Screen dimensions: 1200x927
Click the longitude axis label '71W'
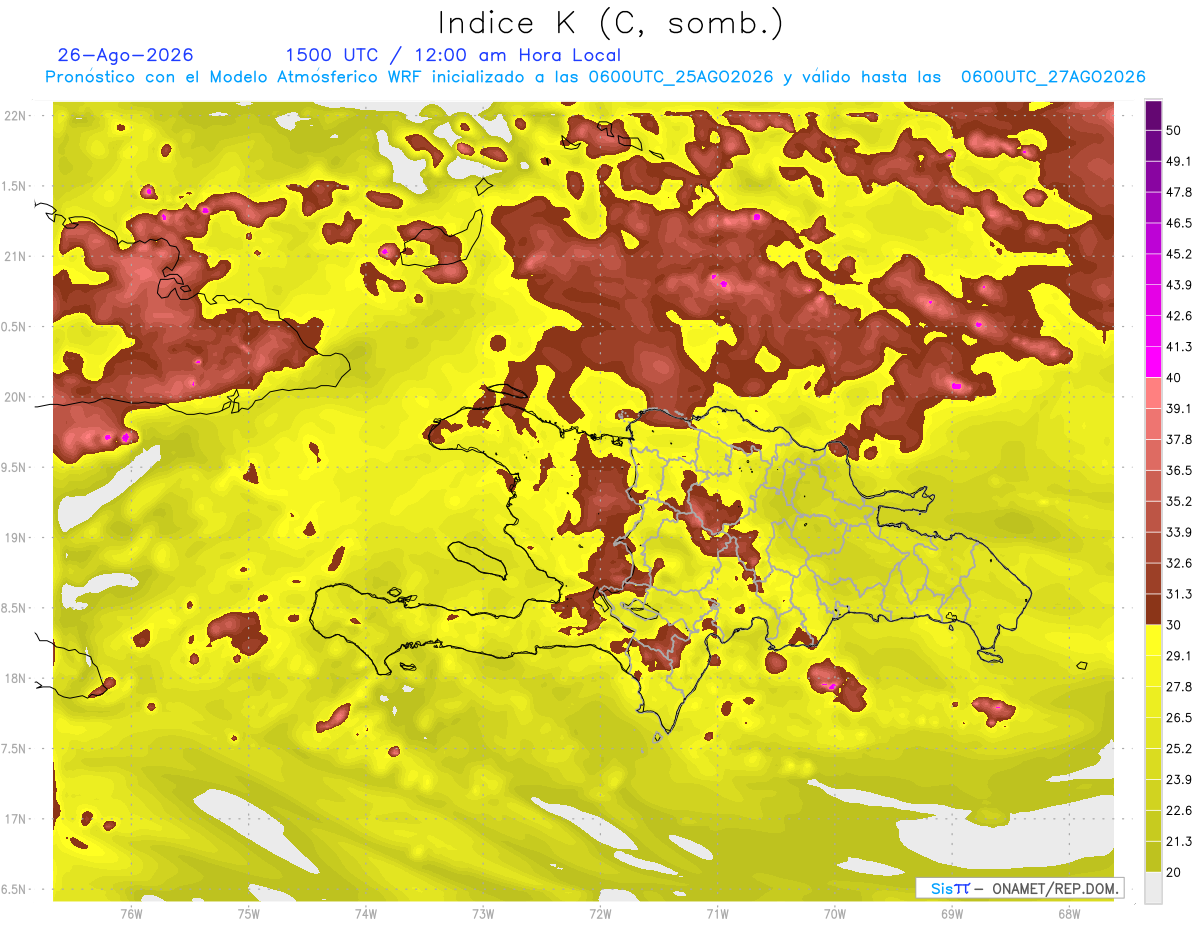pyautogui.click(x=717, y=913)
